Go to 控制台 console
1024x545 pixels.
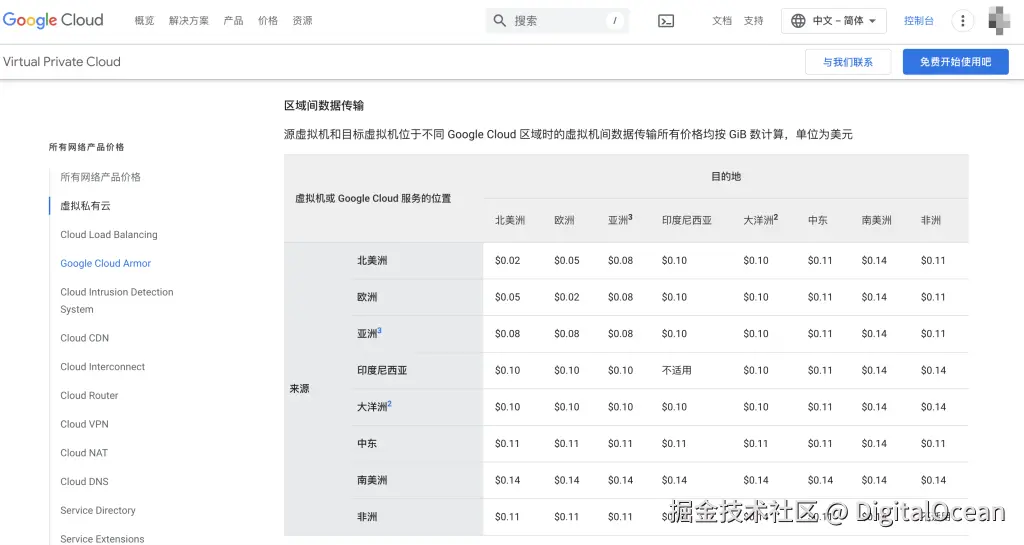coord(919,21)
